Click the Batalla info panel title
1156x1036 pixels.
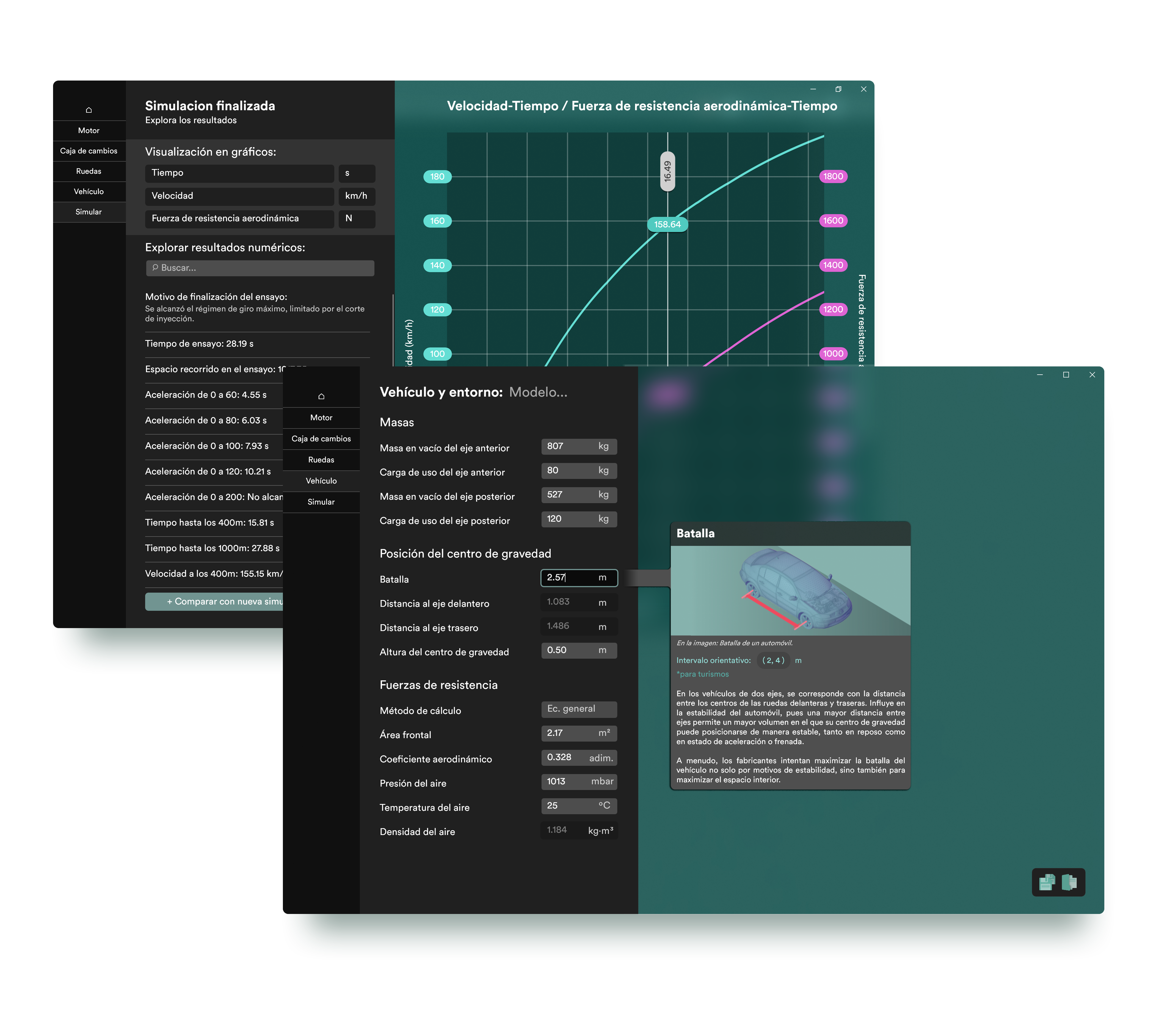click(x=696, y=534)
